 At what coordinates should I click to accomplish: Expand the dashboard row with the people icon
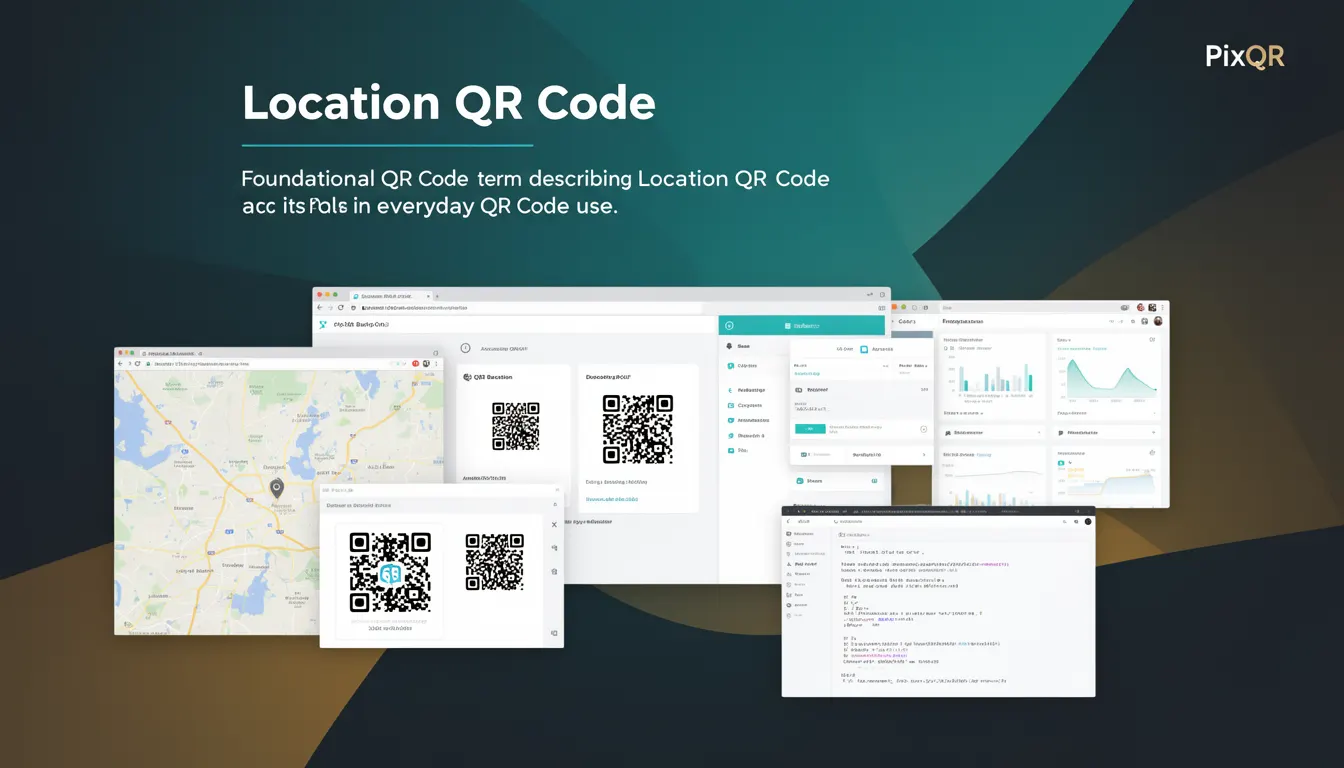pyautogui.click(x=995, y=433)
